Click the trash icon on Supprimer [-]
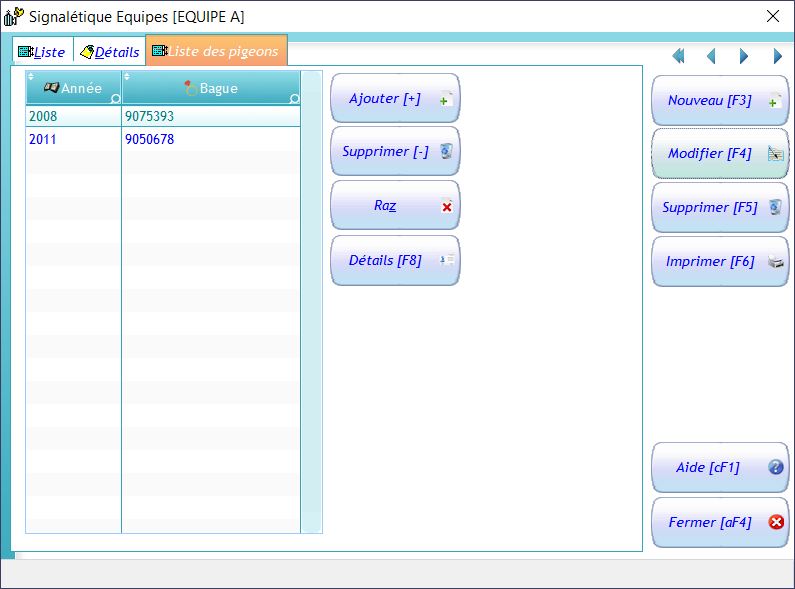 [x=446, y=151]
